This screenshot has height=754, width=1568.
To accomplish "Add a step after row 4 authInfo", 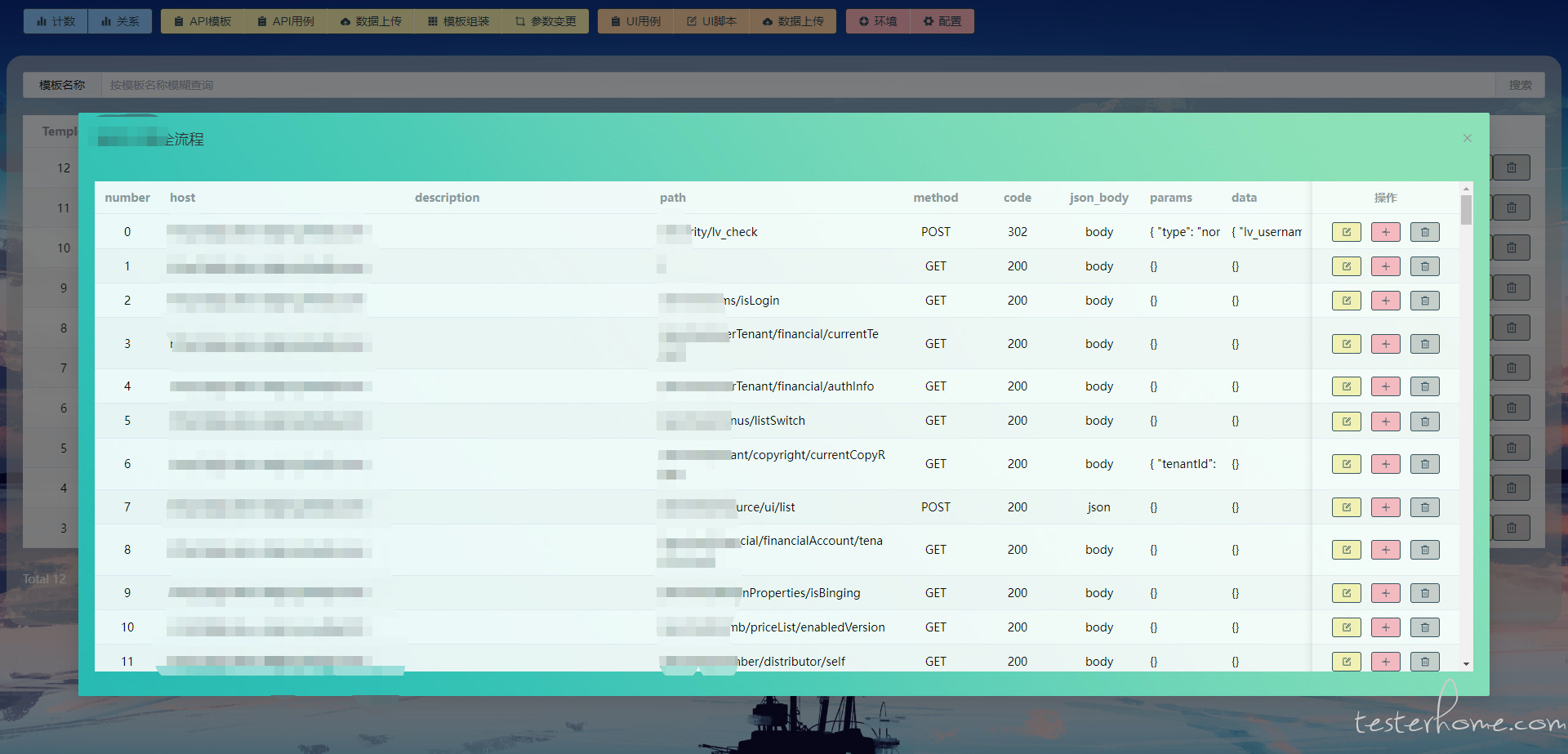I will pyautogui.click(x=1386, y=386).
